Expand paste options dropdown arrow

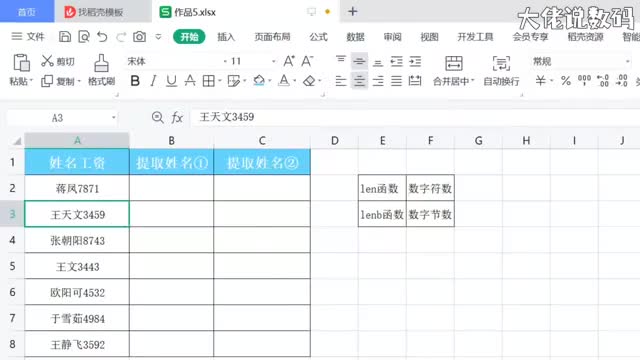[31, 81]
